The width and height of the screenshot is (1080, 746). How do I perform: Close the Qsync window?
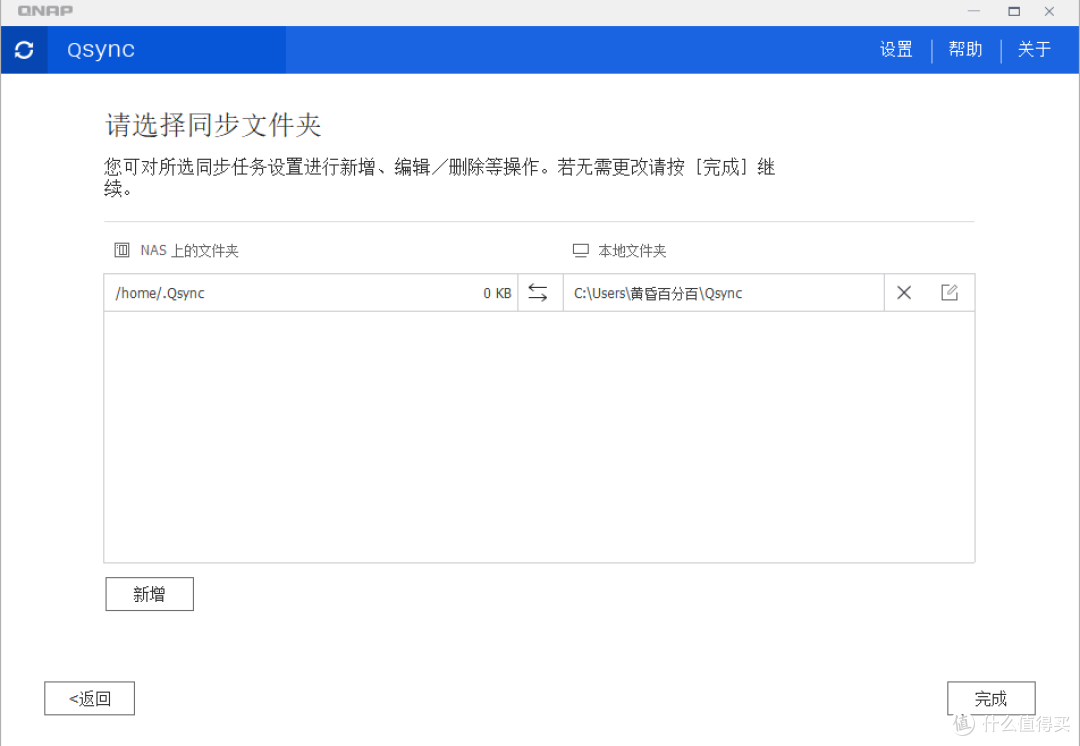click(x=1049, y=11)
